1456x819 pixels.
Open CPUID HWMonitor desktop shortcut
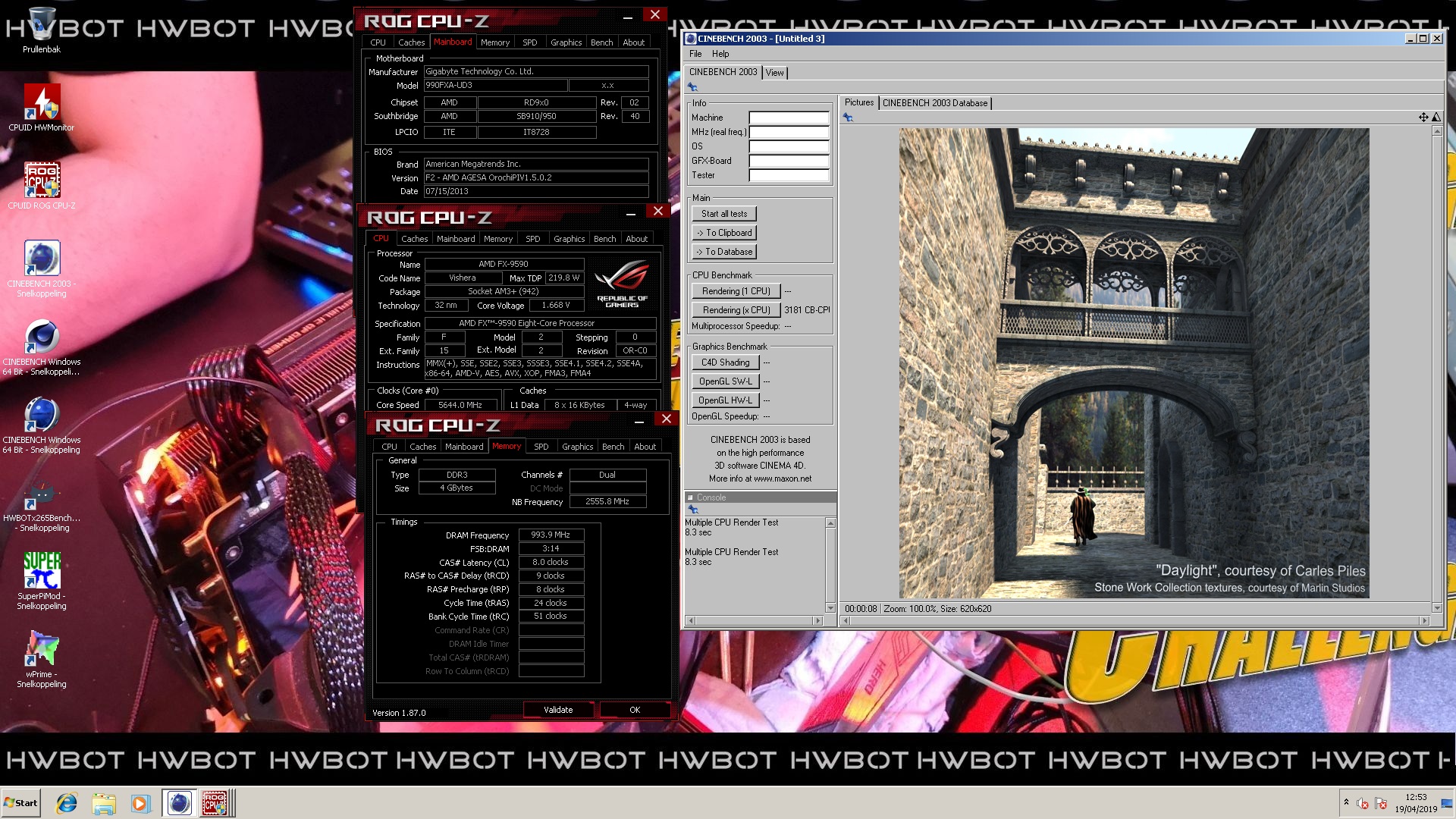coord(42,108)
